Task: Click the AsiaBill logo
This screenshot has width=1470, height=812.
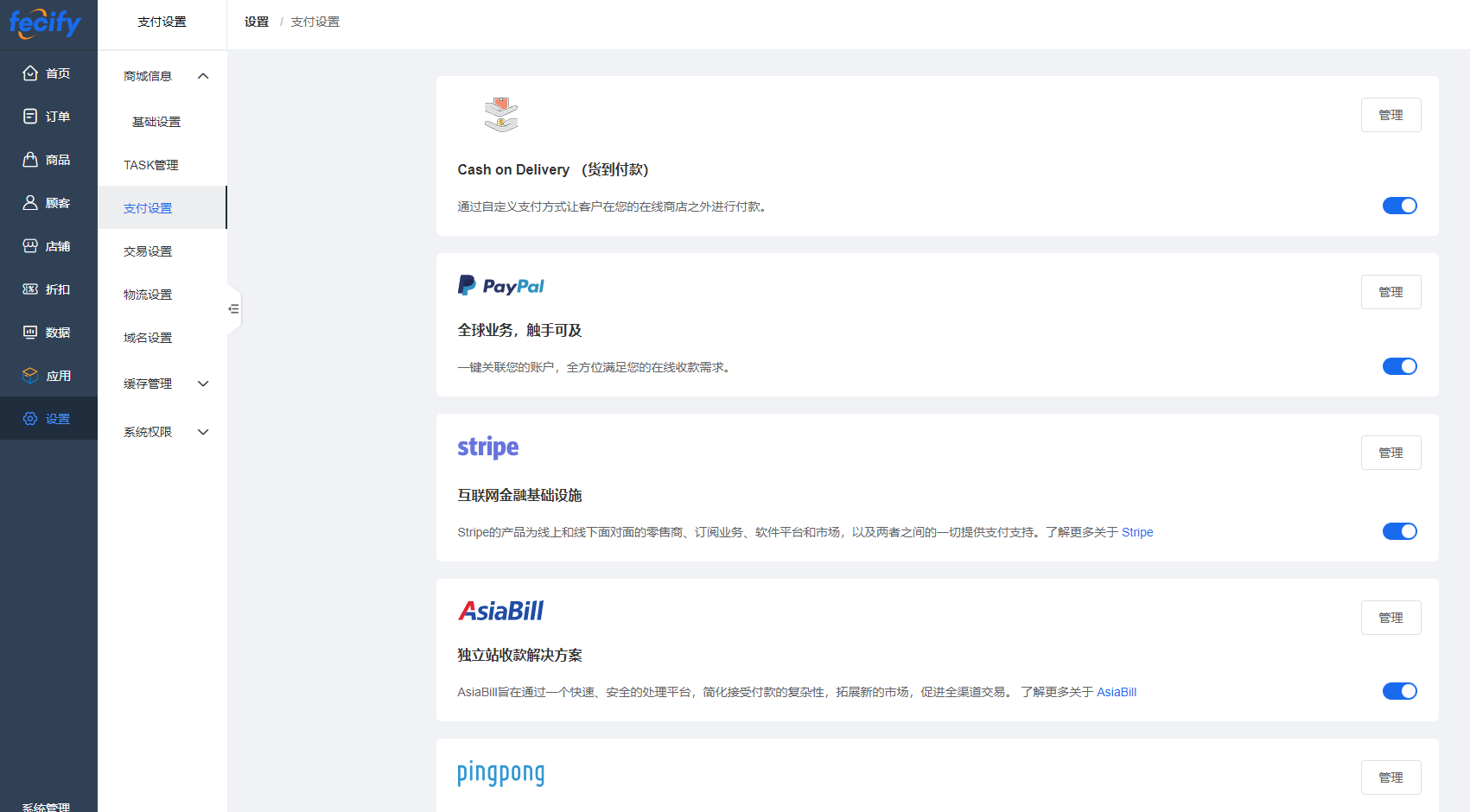Action: pos(501,611)
